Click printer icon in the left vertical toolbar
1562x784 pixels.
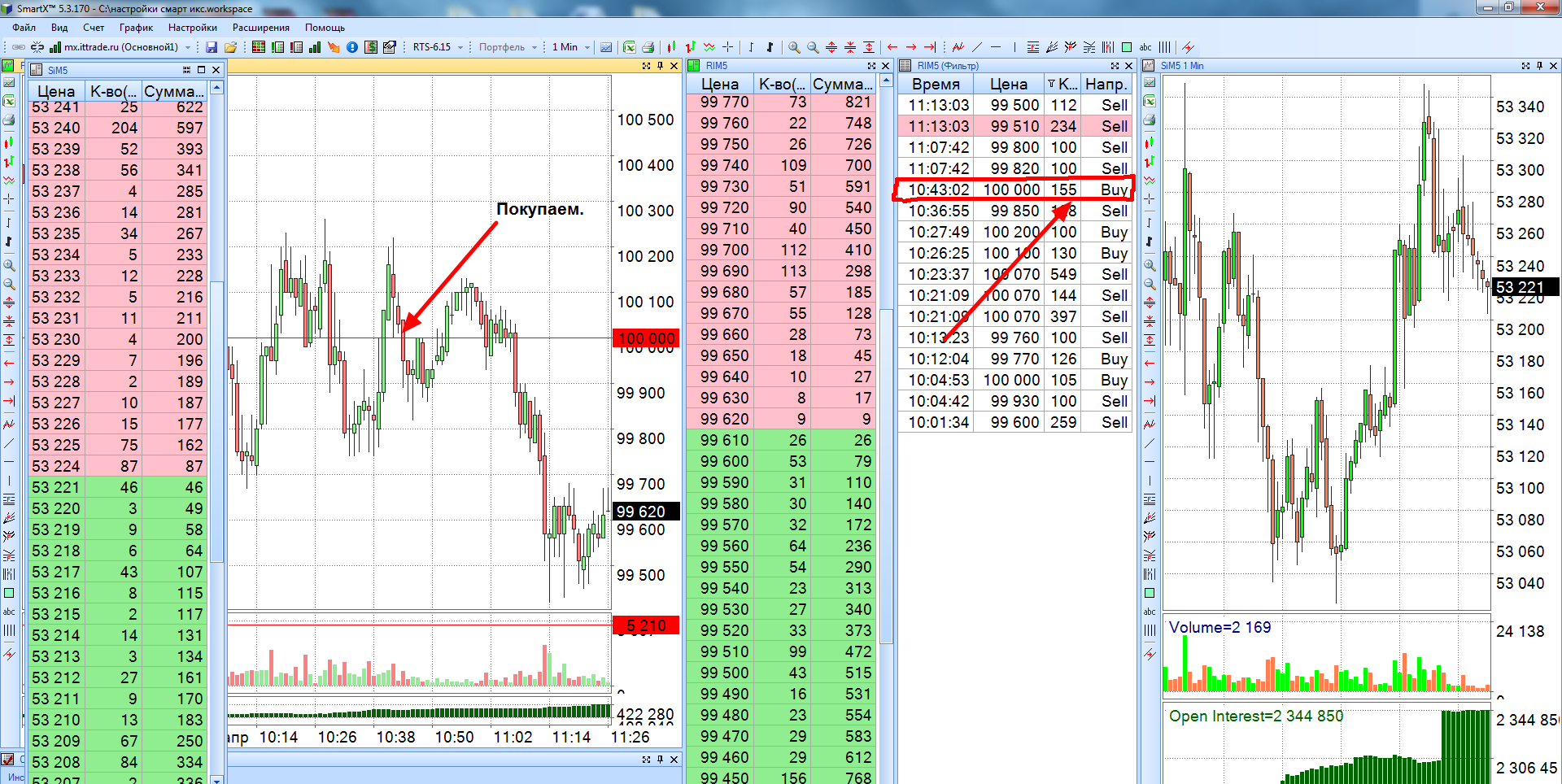(9, 120)
